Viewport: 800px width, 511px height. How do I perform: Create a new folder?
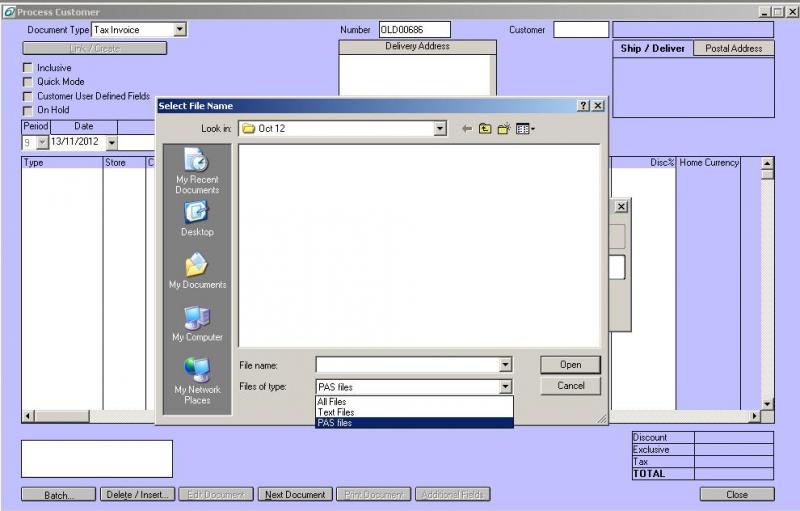pyautogui.click(x=504, y=129)
